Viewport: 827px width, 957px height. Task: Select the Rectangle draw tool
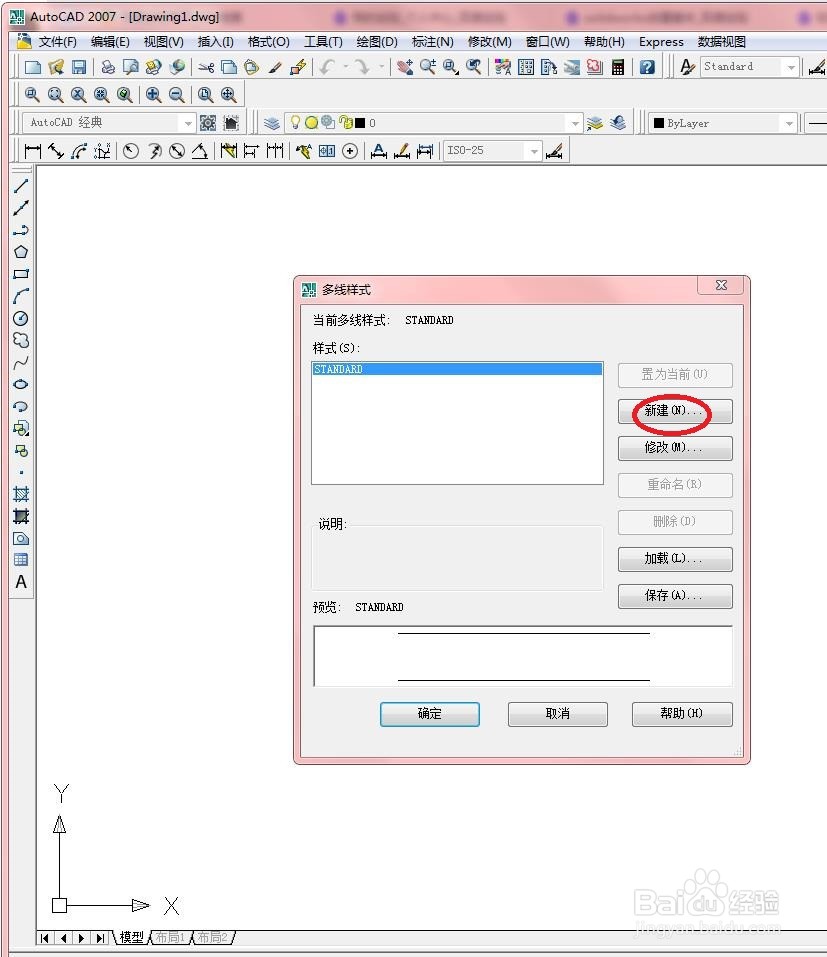coord(21,274)
